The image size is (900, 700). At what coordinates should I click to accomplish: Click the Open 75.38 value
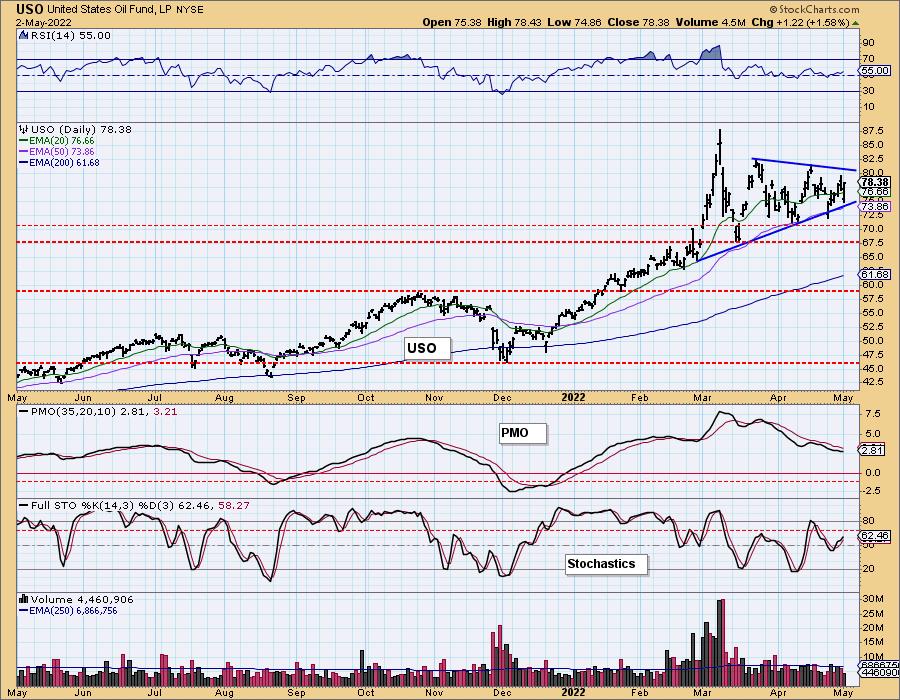[452, 22]
